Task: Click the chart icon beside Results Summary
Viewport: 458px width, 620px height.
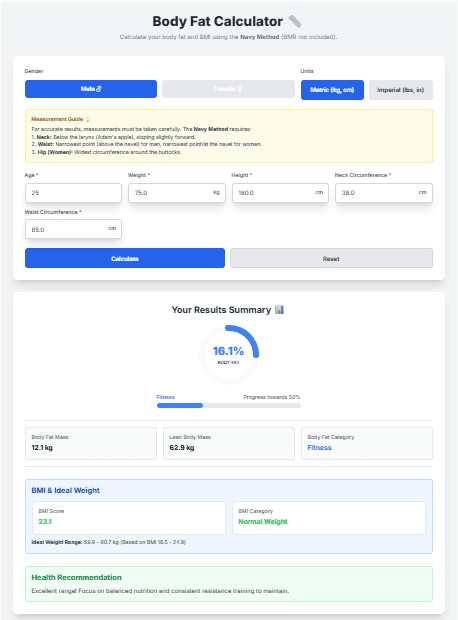Action: pos(279,310)
